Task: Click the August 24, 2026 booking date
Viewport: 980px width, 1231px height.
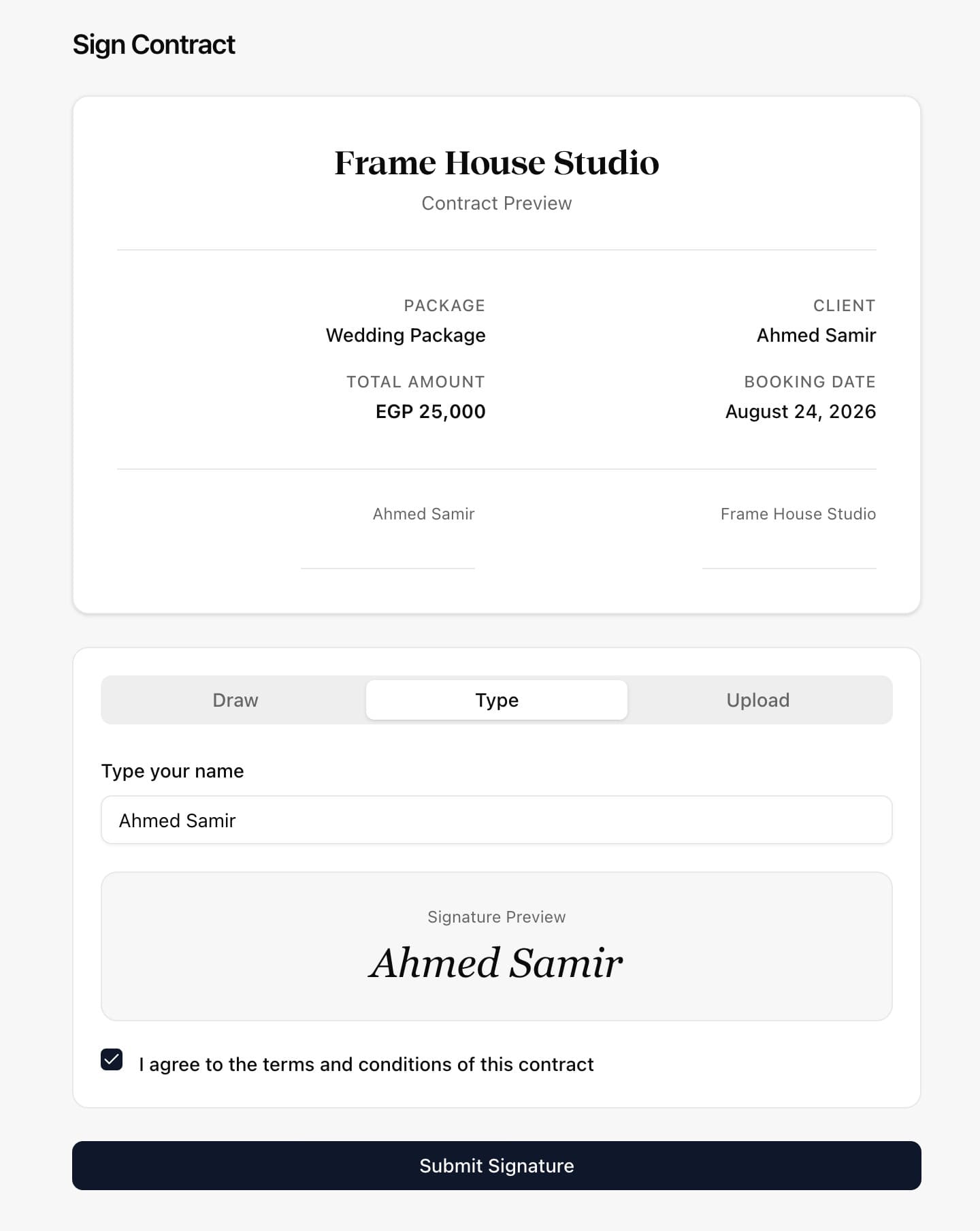Action: pyautogui.click(x=801, y=411)
